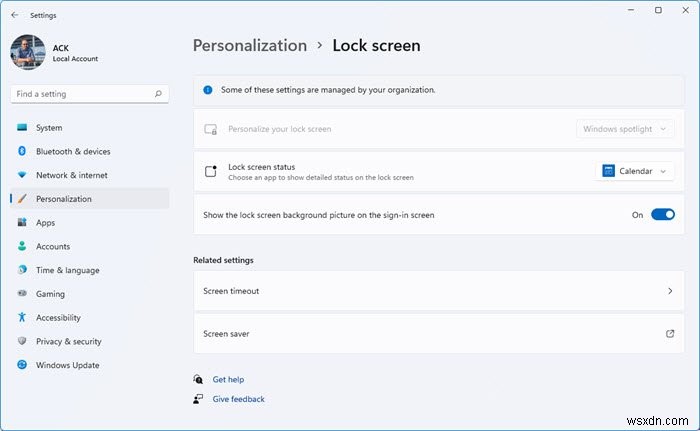
Task: Select Apps in the sidebar
Action: [46, 223]
